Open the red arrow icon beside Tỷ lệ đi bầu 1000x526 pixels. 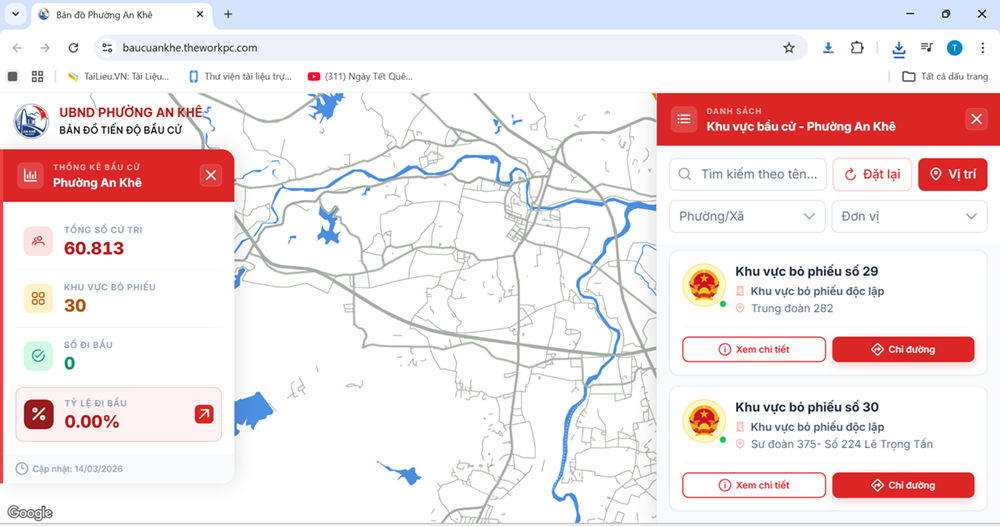tap(204, 414)
